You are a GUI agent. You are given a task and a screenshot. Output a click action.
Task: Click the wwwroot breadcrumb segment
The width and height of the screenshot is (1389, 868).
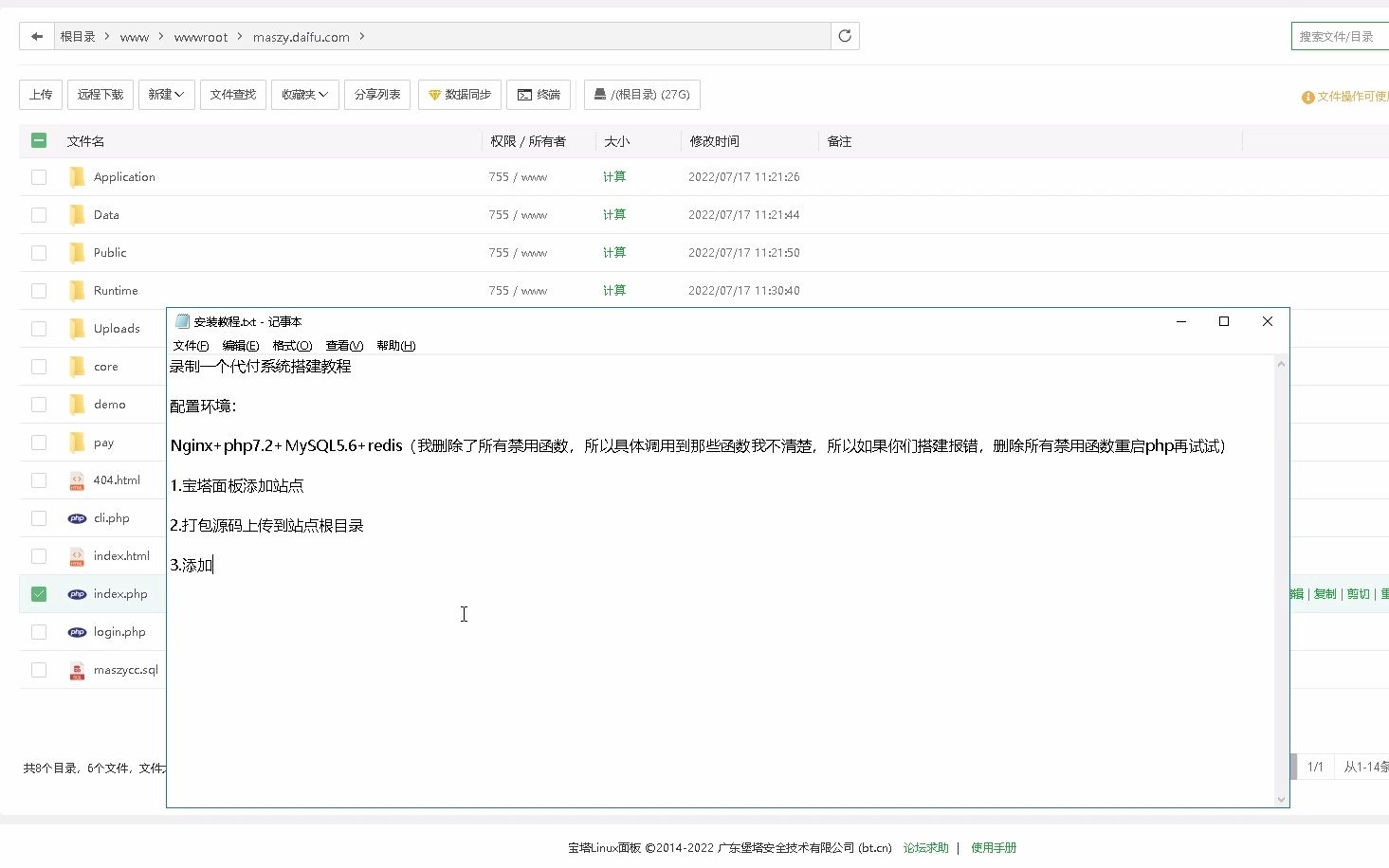coord(201,37)
